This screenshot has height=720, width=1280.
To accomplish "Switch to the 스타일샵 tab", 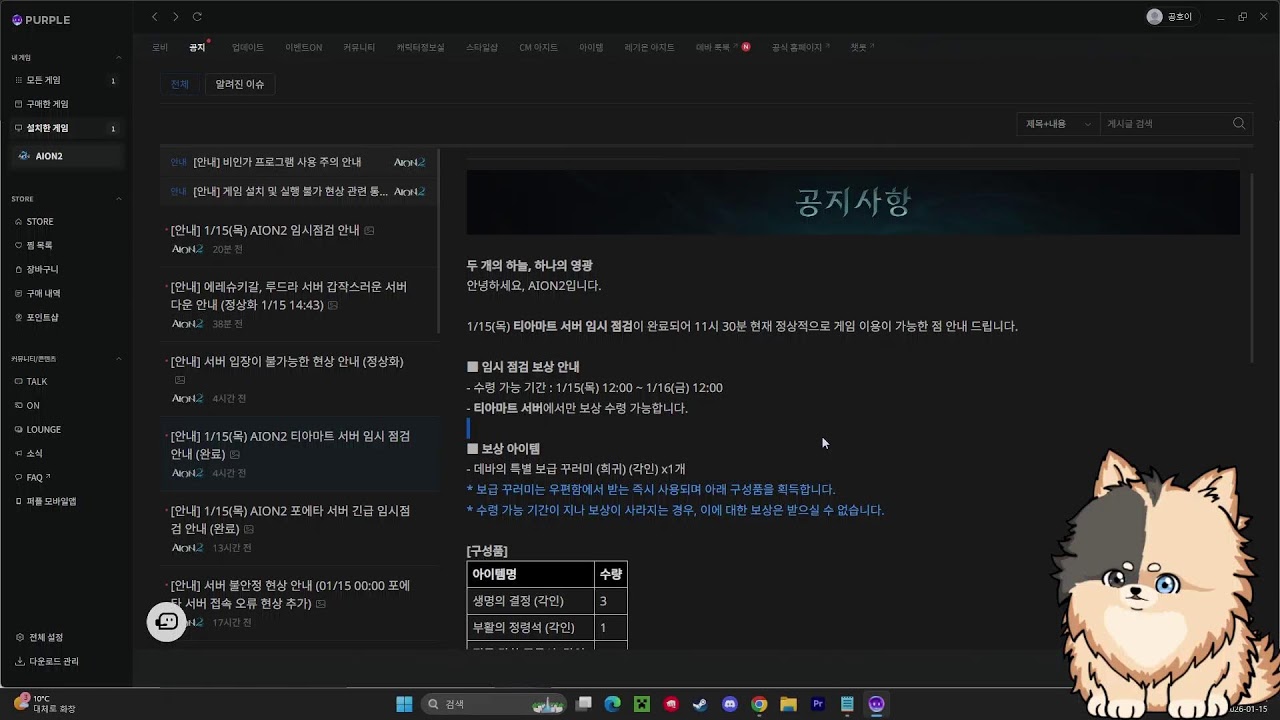I will tap(482, 48).
